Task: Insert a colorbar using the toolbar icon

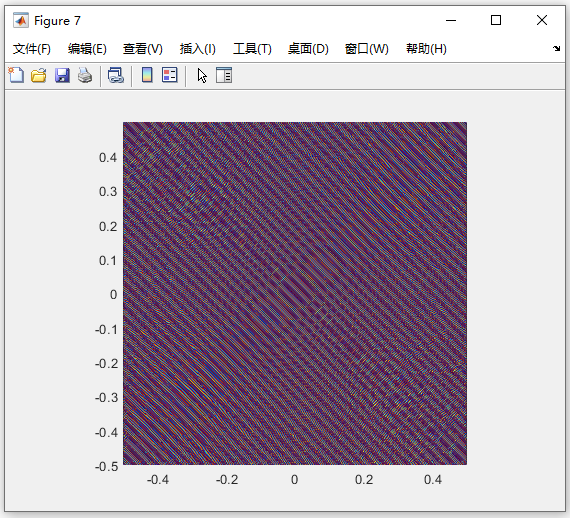Action: point(147,75)
